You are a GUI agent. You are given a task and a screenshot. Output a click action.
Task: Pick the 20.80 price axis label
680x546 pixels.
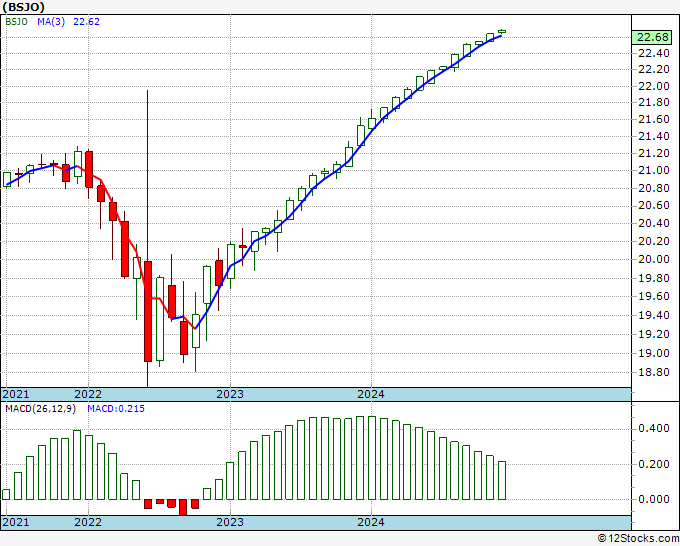654,188
